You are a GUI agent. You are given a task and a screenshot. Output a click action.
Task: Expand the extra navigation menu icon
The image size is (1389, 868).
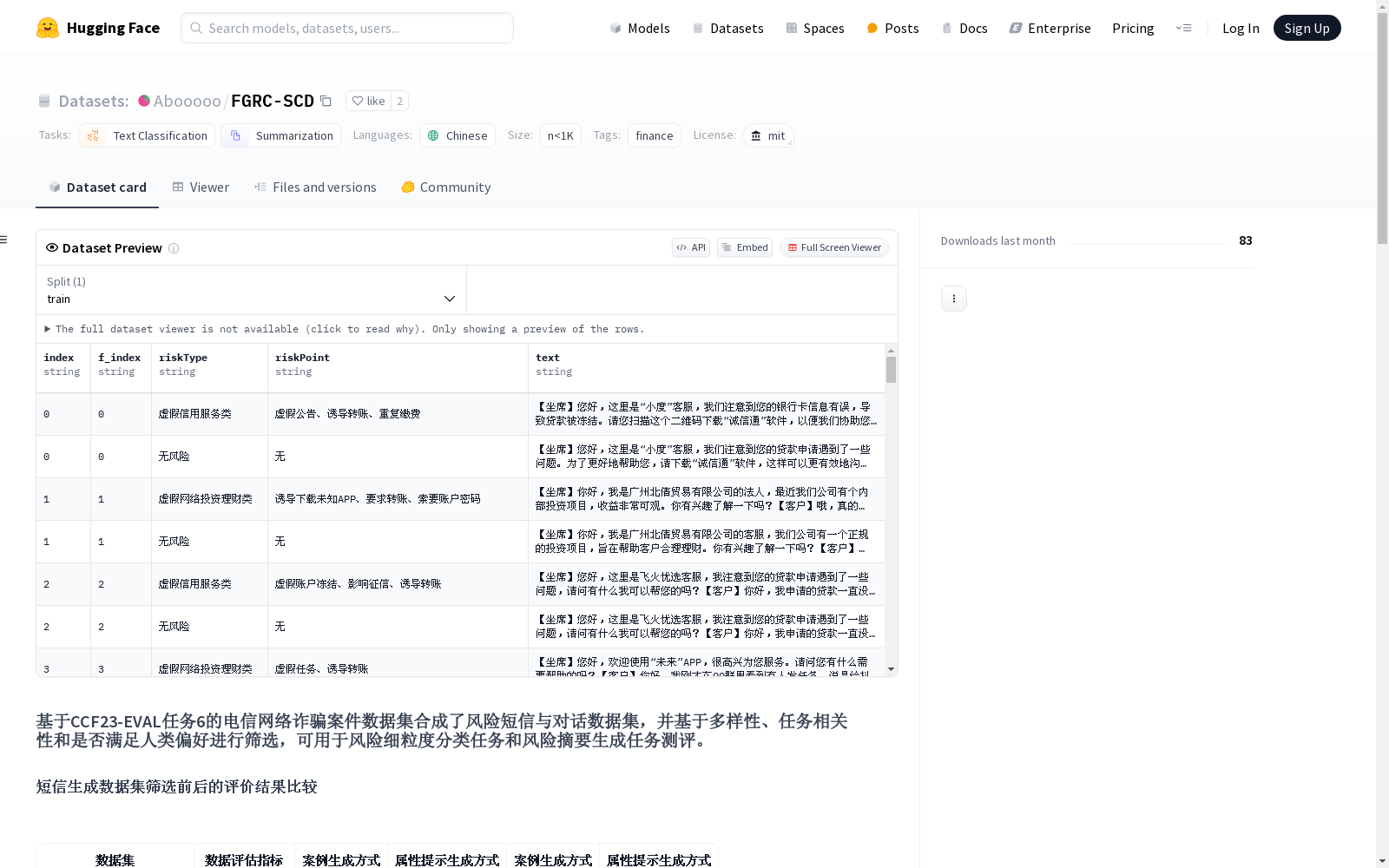1183,28
